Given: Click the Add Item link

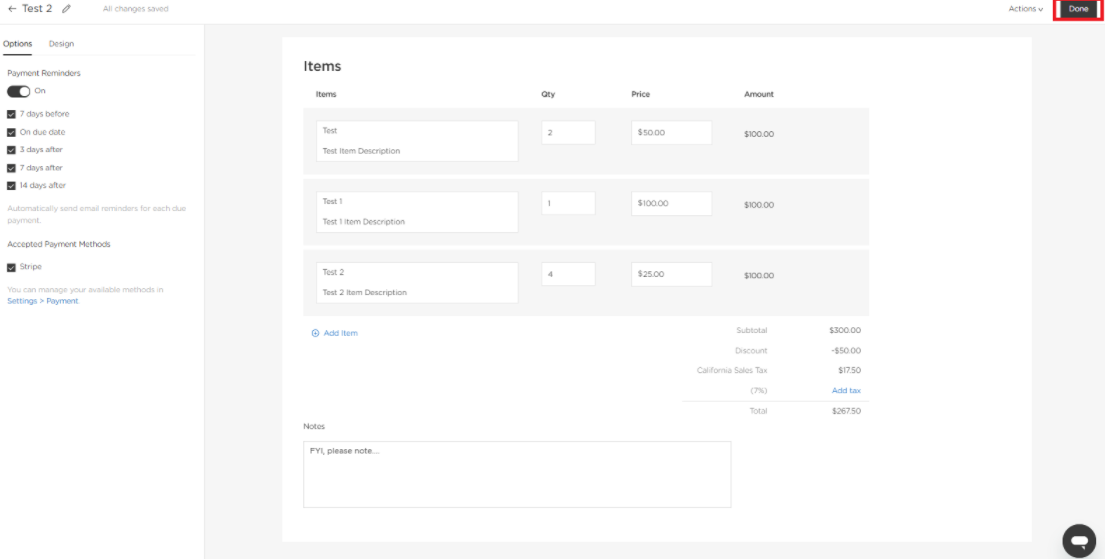Looking at the screenshot, I should 340,333.
